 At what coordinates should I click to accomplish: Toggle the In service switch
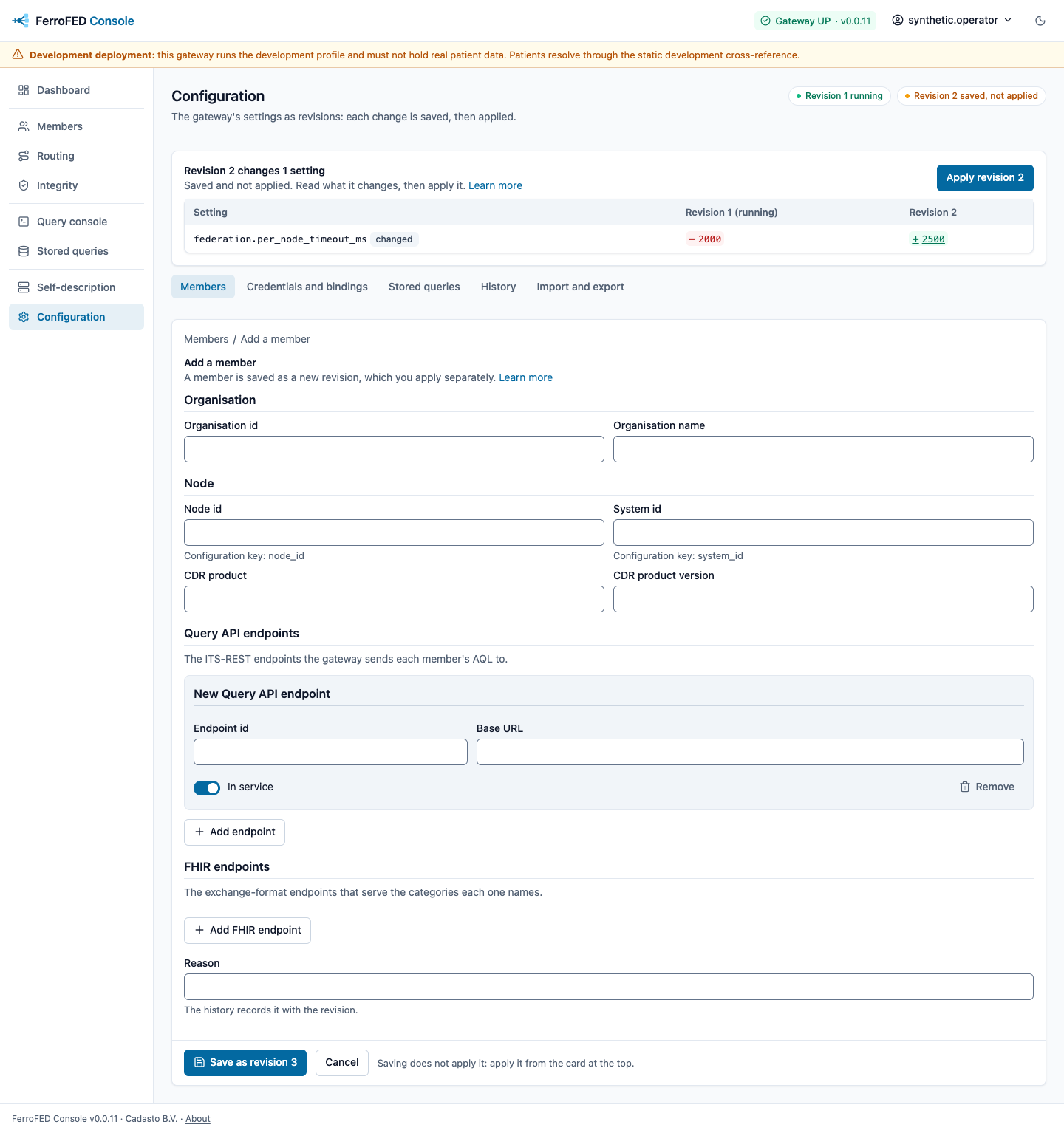tap(207, 787)
